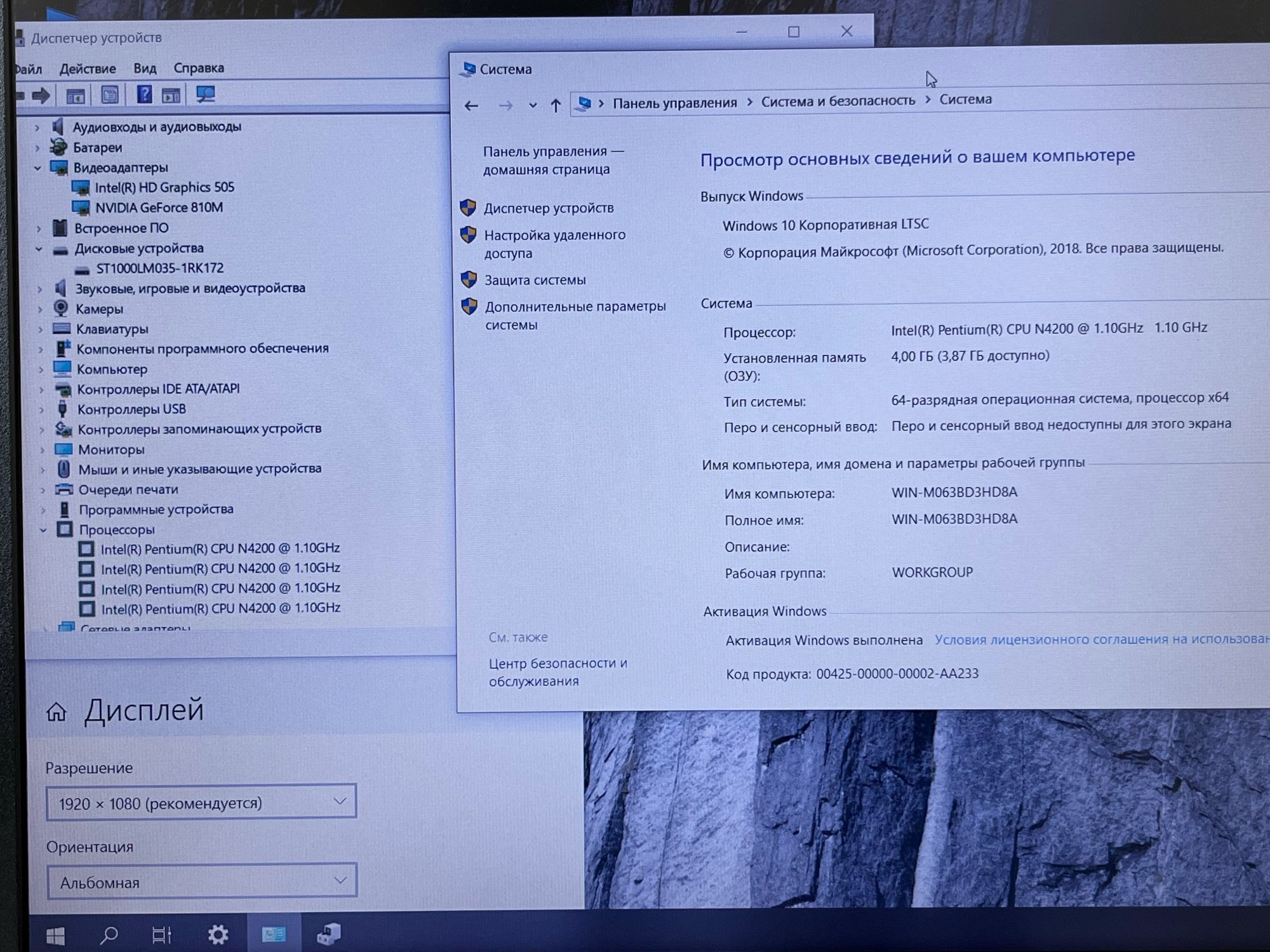Click properties toolbar icon in Device Manager
The image size is (1270, 952).
[x=110, y=95]
